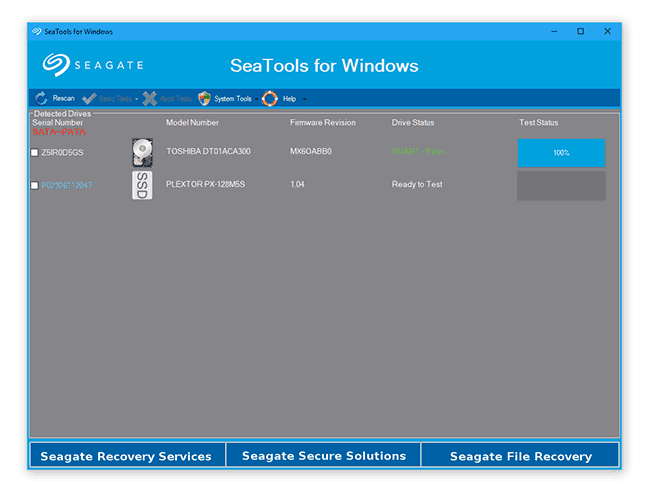Viewport: 650px width, 488px height.
Task: Open Seagate File Recovery
Action: 521,455
